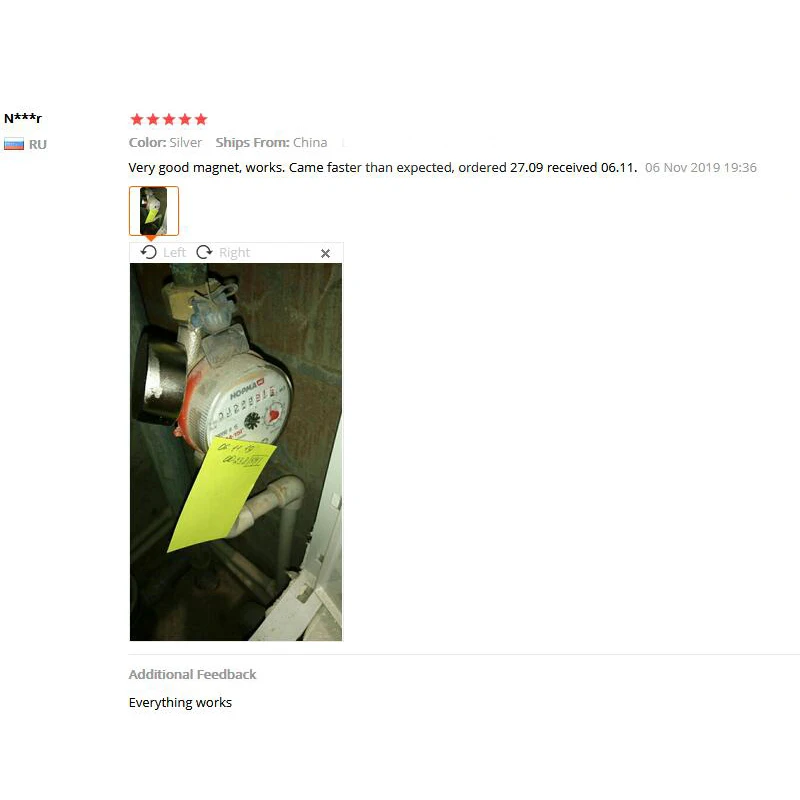Click the "Right" rotate label
The image size is (800, 800).
[x=234, y=253]
